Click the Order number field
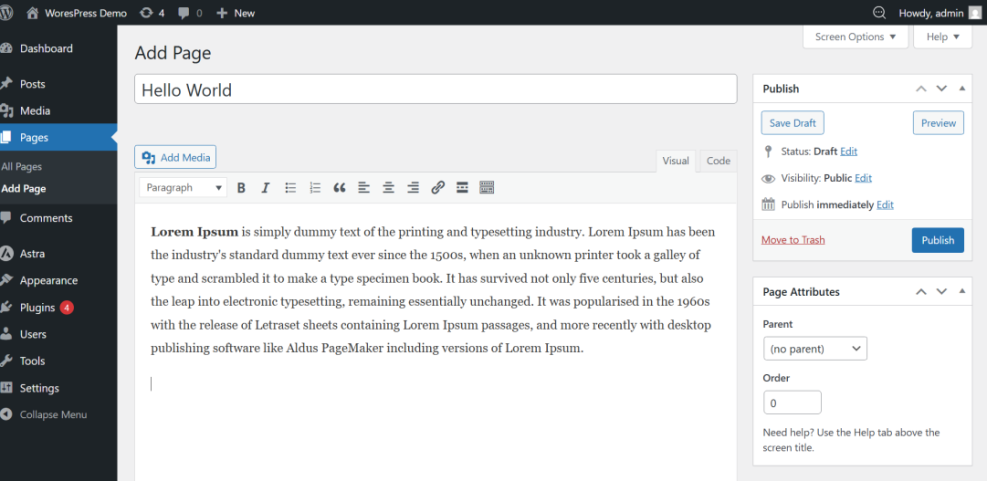This screenshot has width=987, height=481. click(x=792, y=402)
